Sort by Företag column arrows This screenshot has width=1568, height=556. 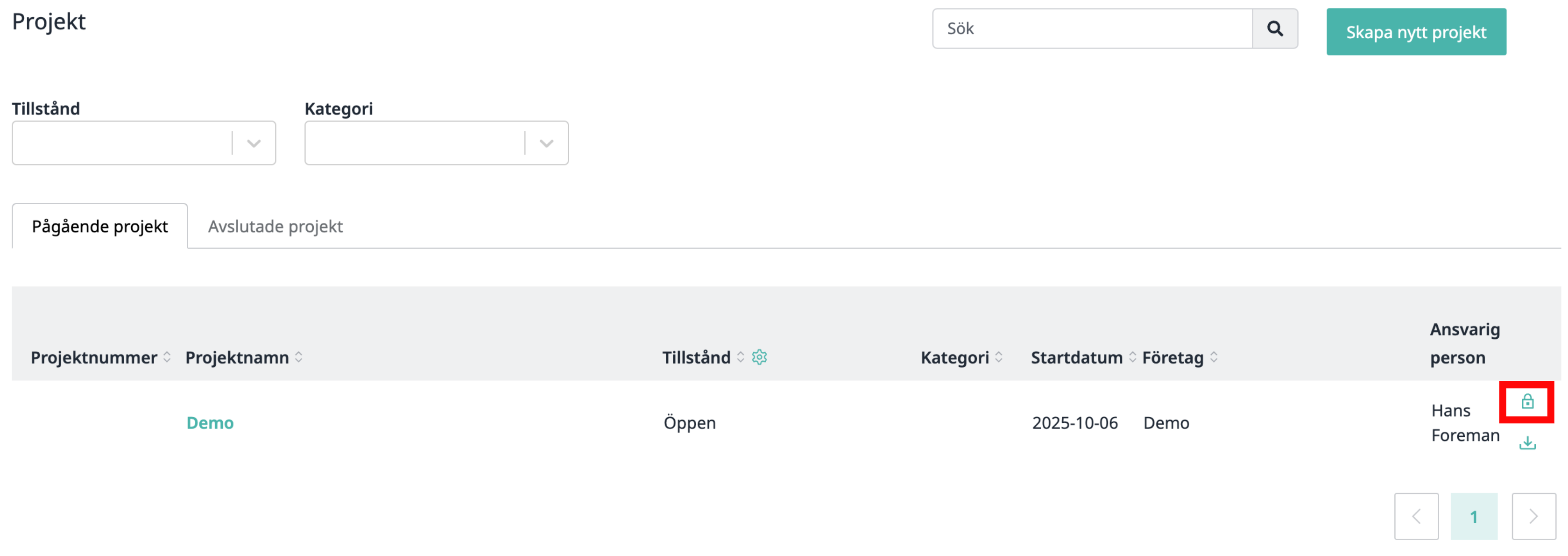tap(1213, 357)
